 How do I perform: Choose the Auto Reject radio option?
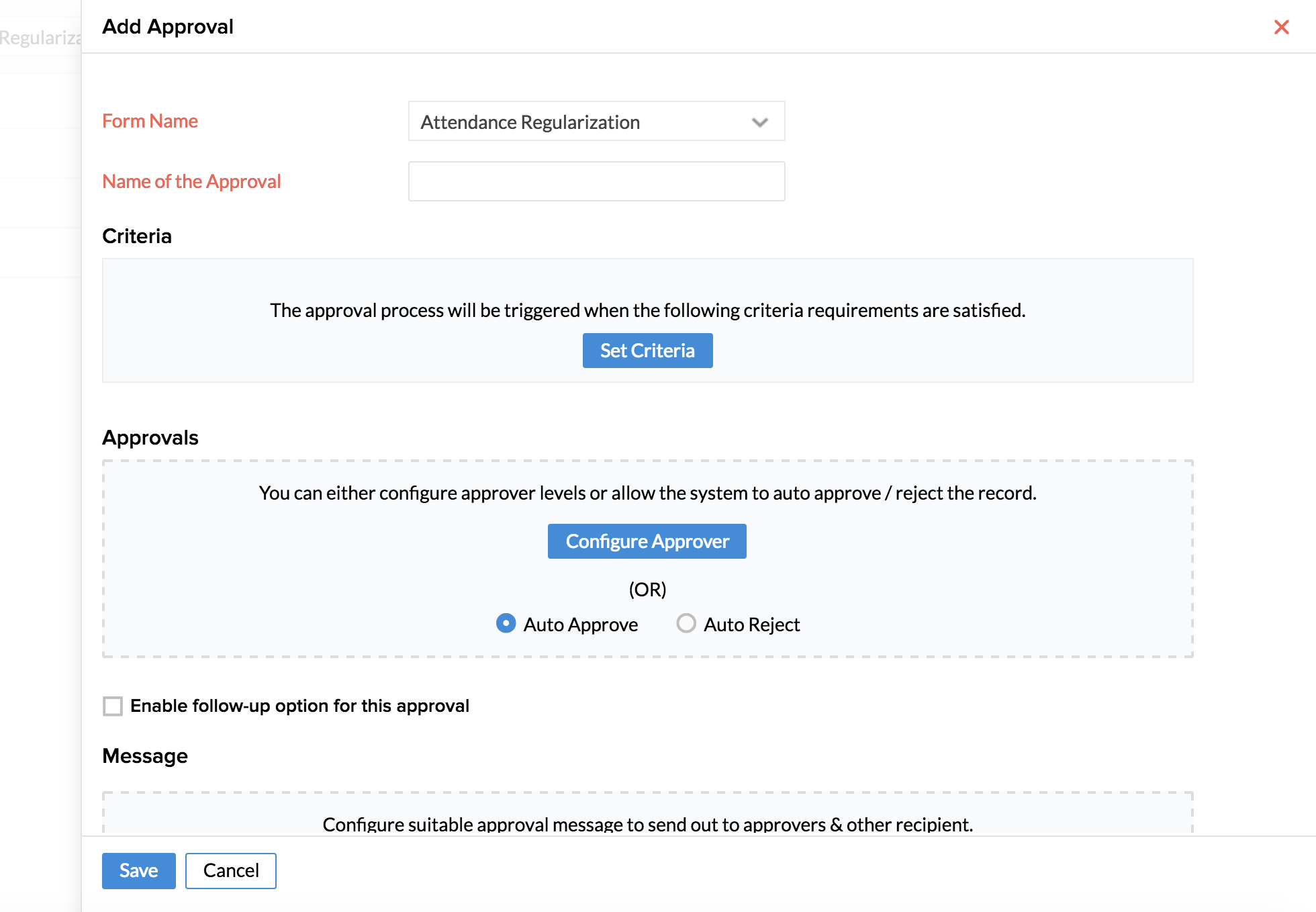pos(686,624)
